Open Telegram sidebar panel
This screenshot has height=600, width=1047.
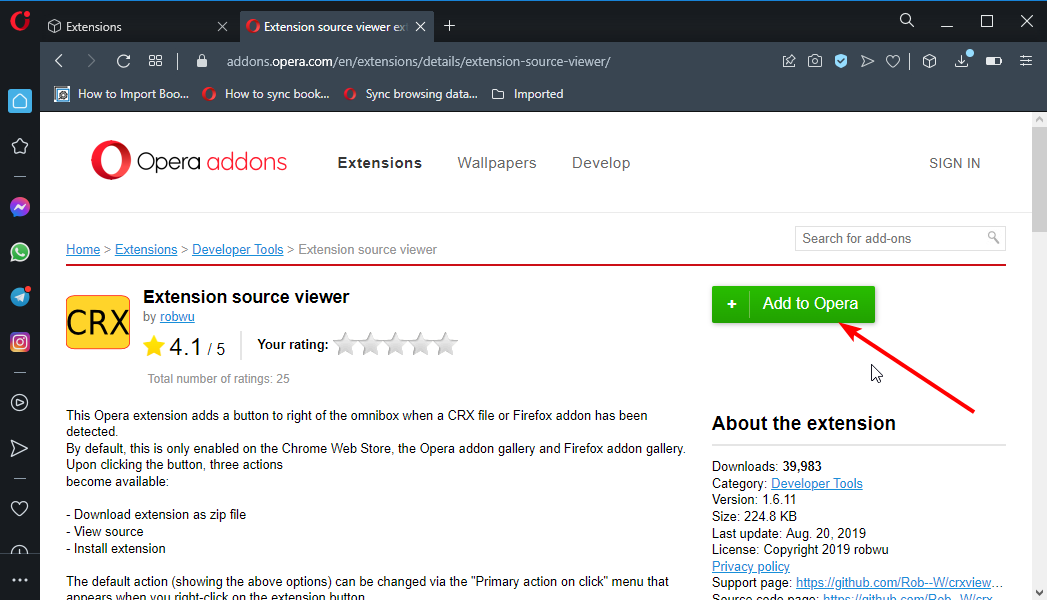click(x=19, y=297)
